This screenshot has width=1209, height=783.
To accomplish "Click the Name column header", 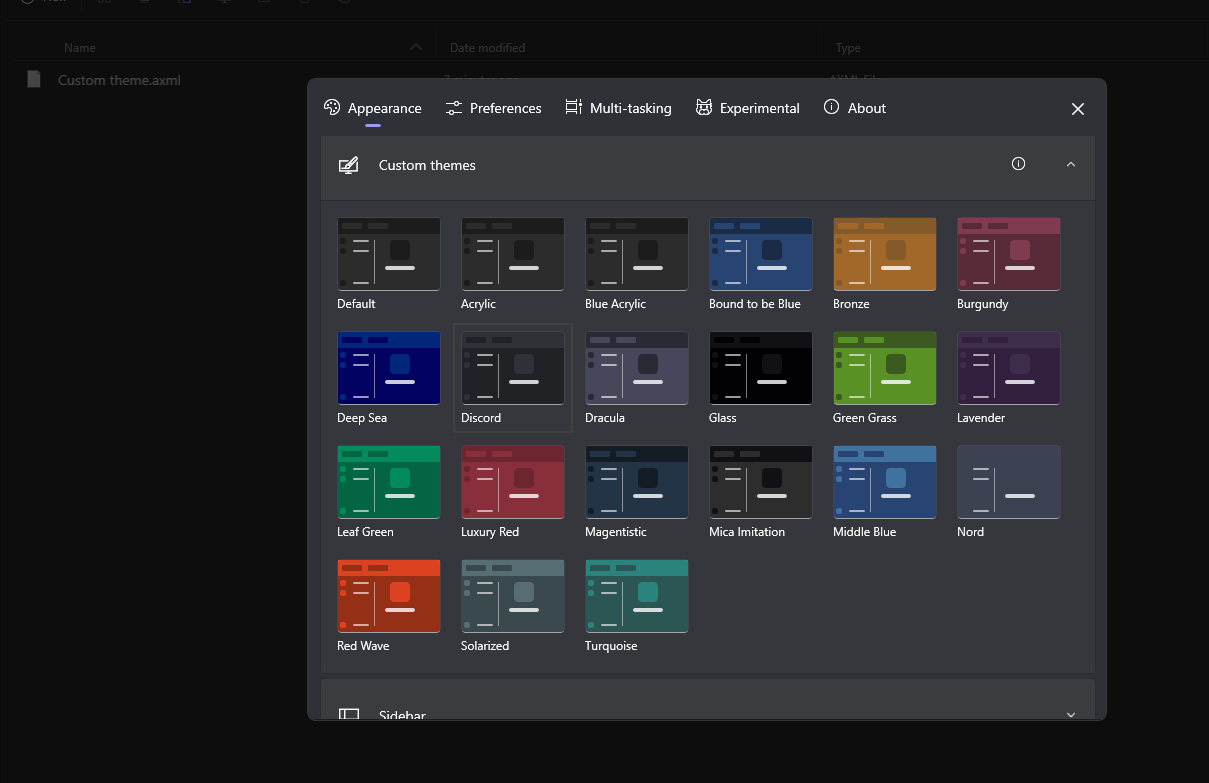I will (79, 47).
